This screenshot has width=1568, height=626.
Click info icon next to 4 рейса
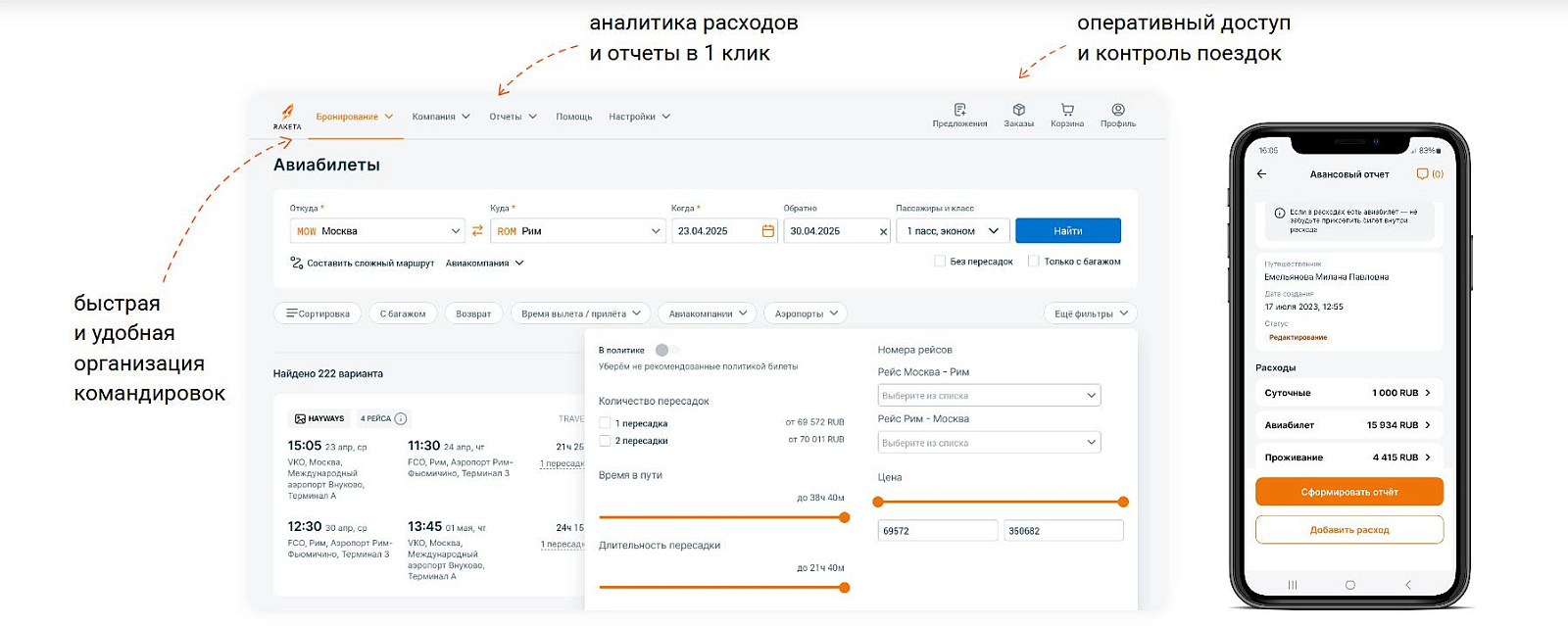401,418
